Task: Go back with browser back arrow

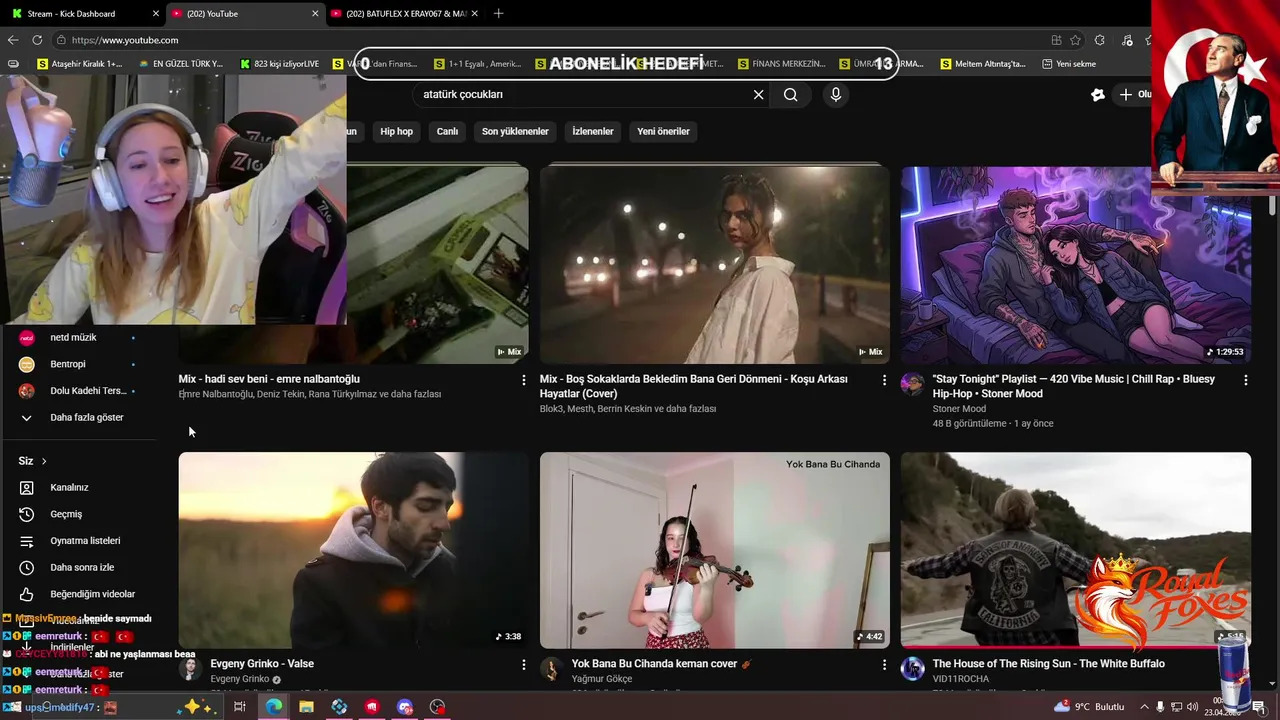Action: (13, 40)
